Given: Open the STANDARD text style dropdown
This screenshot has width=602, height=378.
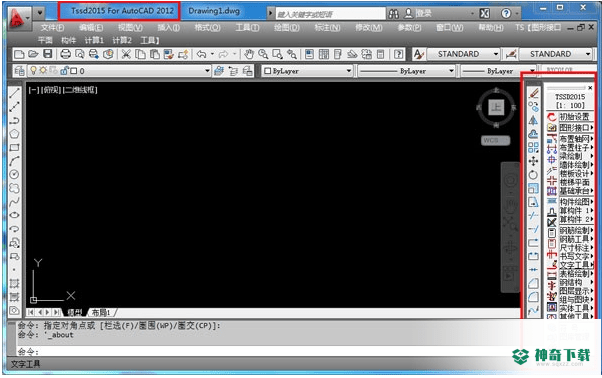Looking at the screenshot, I should pos(463,54).
